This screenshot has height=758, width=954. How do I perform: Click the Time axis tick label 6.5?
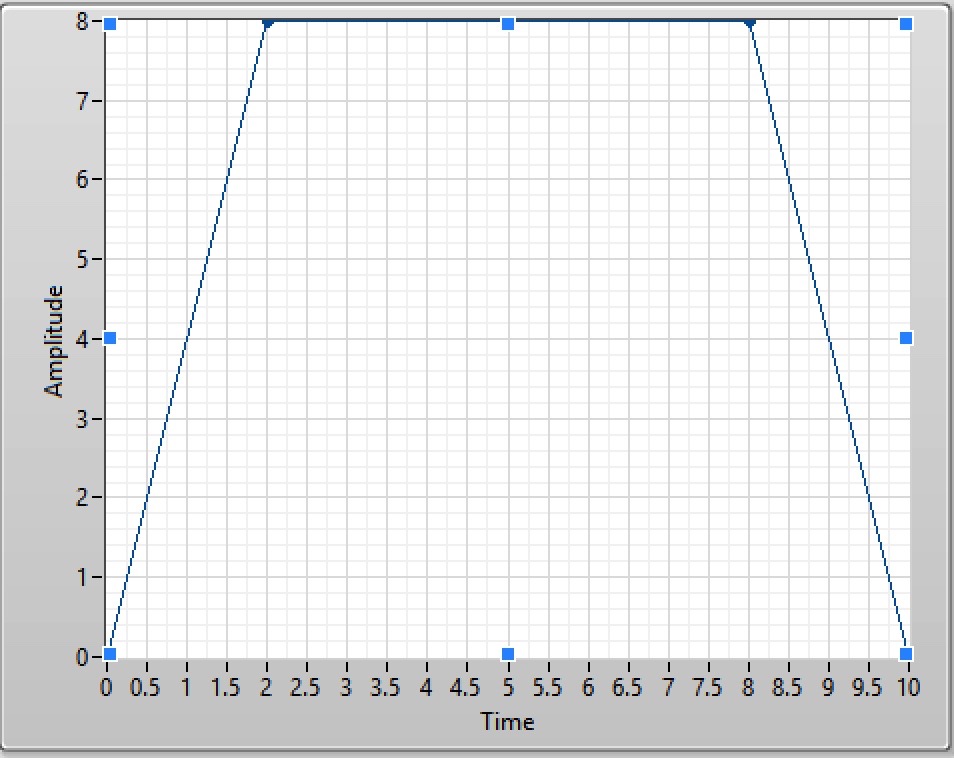click(627, 687)
